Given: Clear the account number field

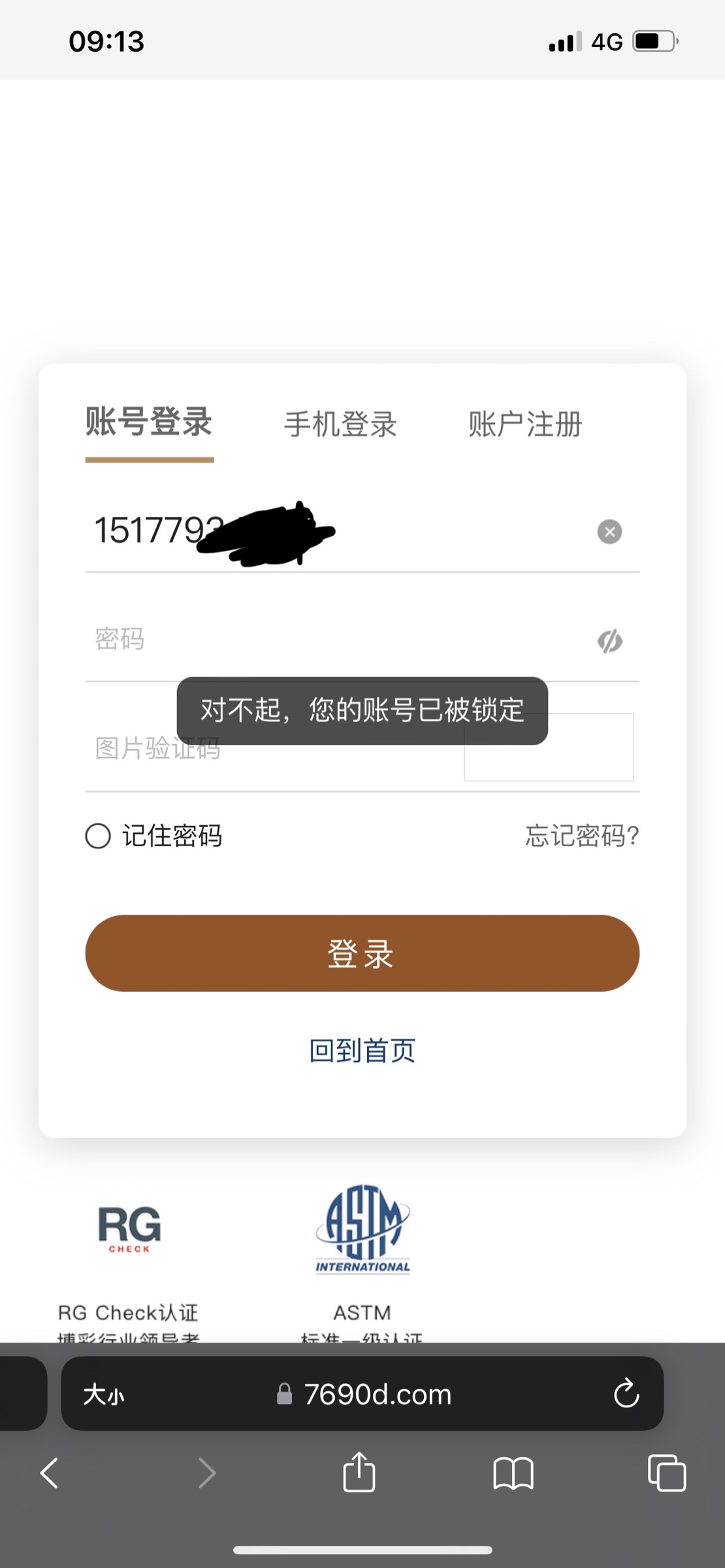Looking at the screenshot, I should coord(609,532).
